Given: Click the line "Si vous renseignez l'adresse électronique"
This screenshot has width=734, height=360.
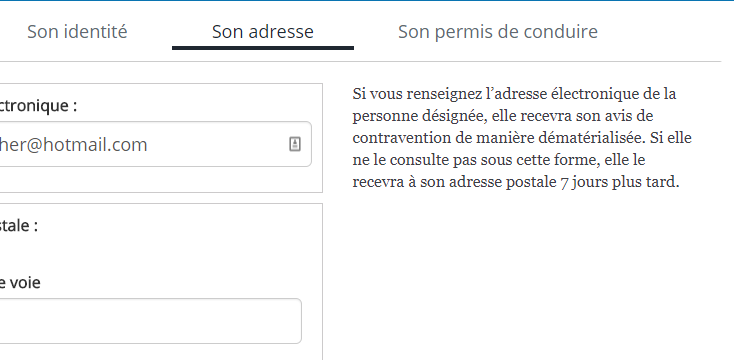Looking at the screenshot, I should [514, 94].
